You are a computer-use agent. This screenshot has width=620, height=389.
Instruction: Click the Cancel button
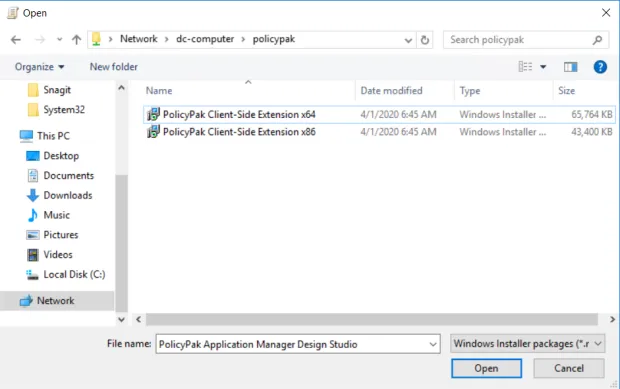tap(569, 368)
